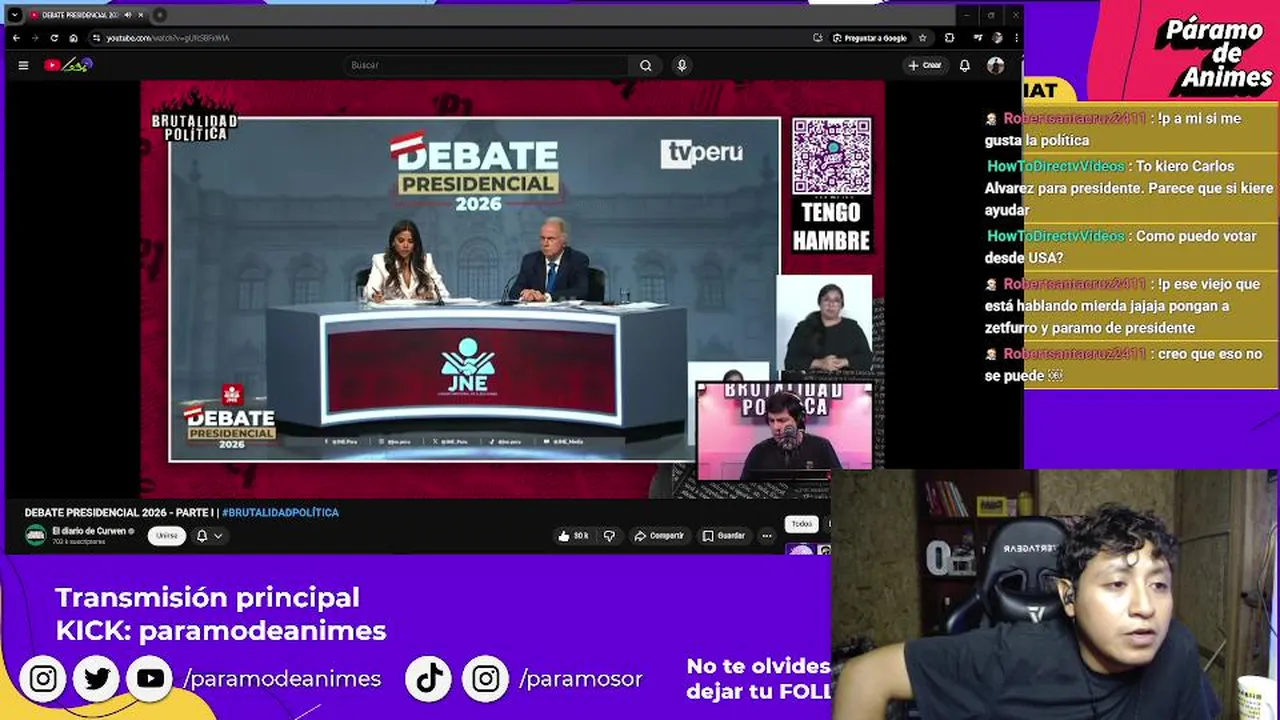Open the browser extensions puzzle icon
The image size is (1280, 720).
coord(949,38)
